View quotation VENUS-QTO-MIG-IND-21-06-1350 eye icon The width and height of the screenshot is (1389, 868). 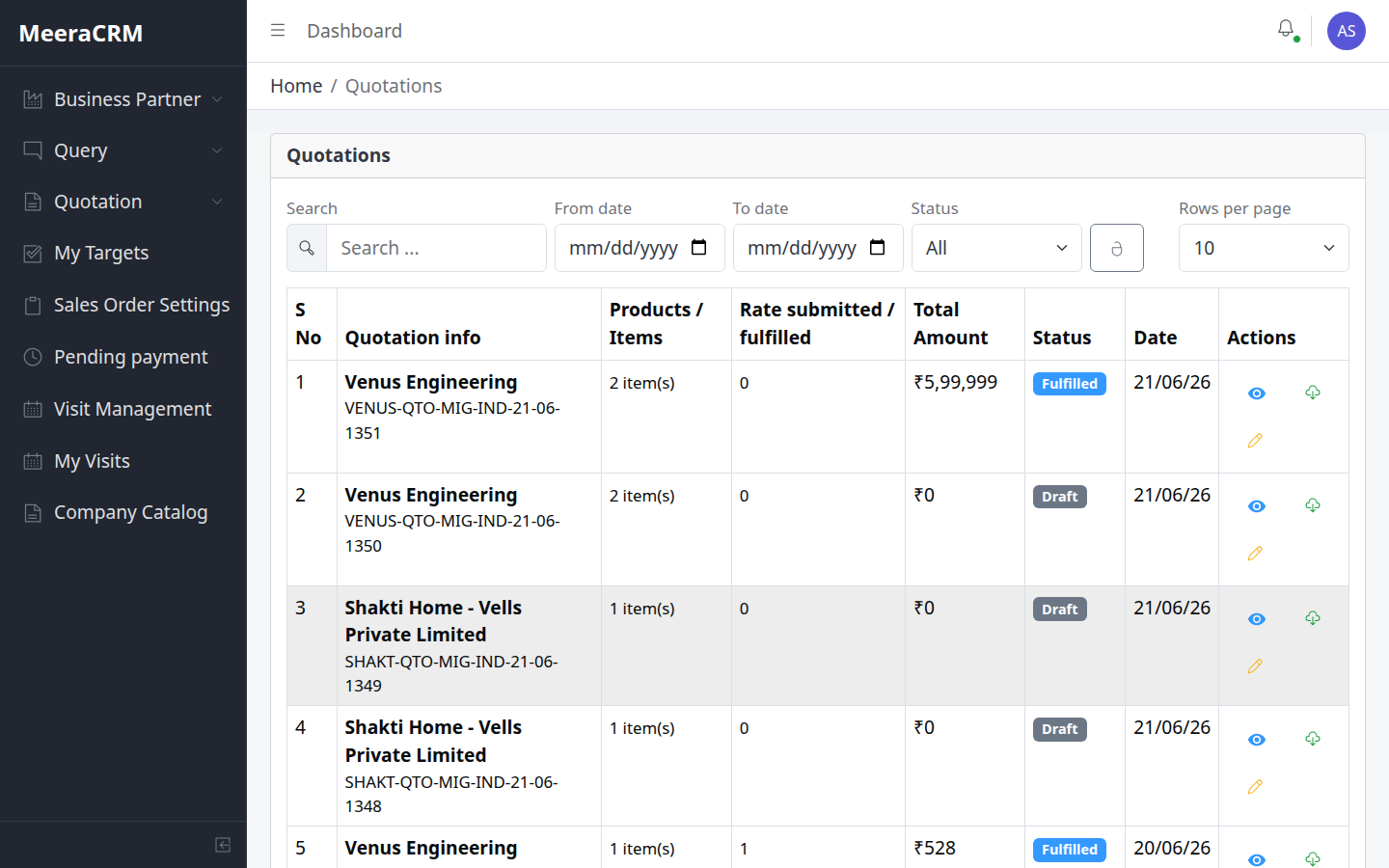click(1256, 506)
